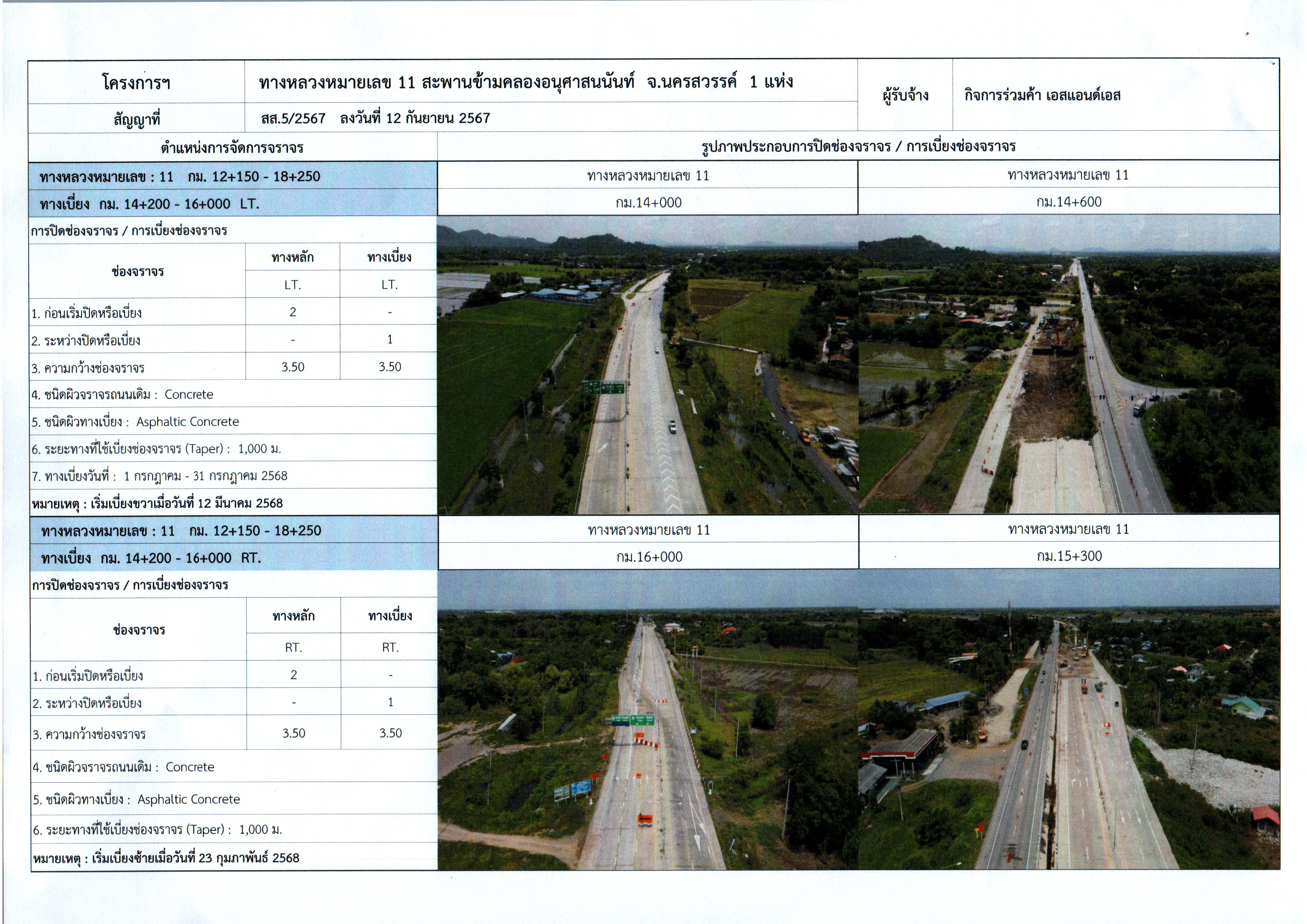
Task: Click the blue header ทางเบี่ยง กม. 14+200 - 16+000 LT.
Action: (149, 204)
